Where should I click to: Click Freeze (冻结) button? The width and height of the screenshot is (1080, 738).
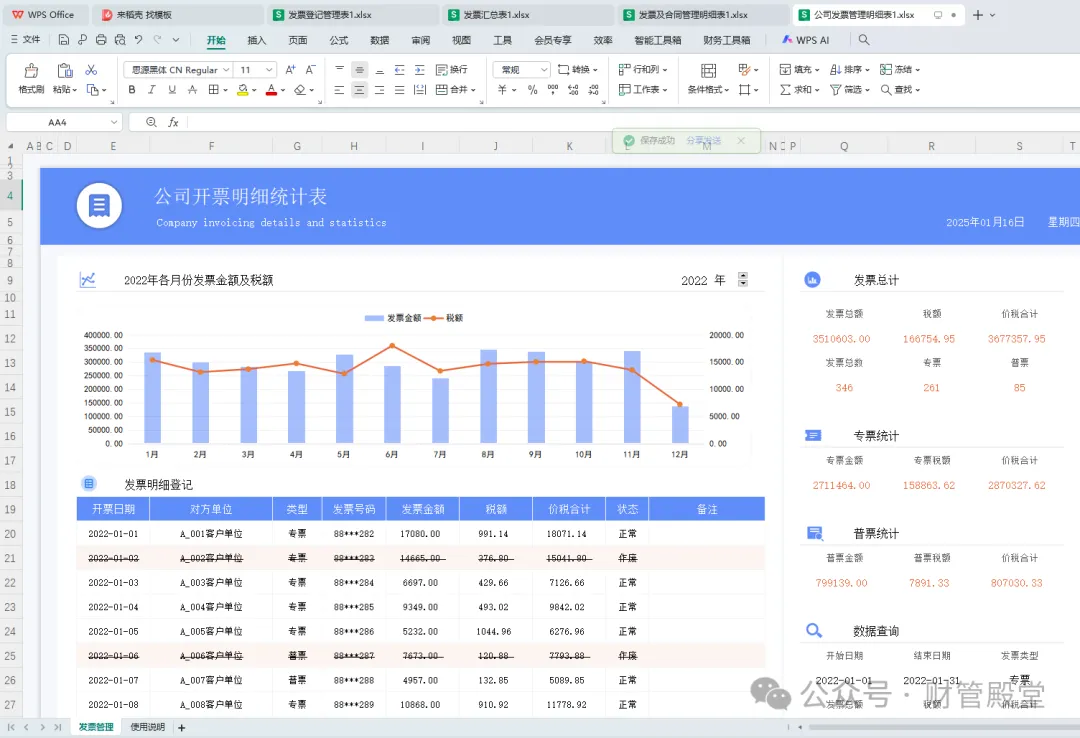[x=900, y=70]
